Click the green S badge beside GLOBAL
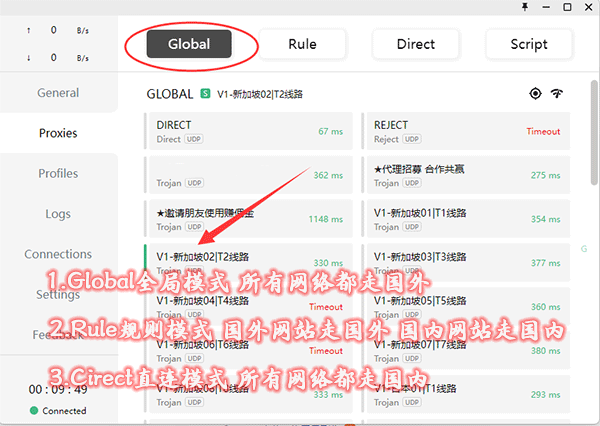 (x=205, y=94)
